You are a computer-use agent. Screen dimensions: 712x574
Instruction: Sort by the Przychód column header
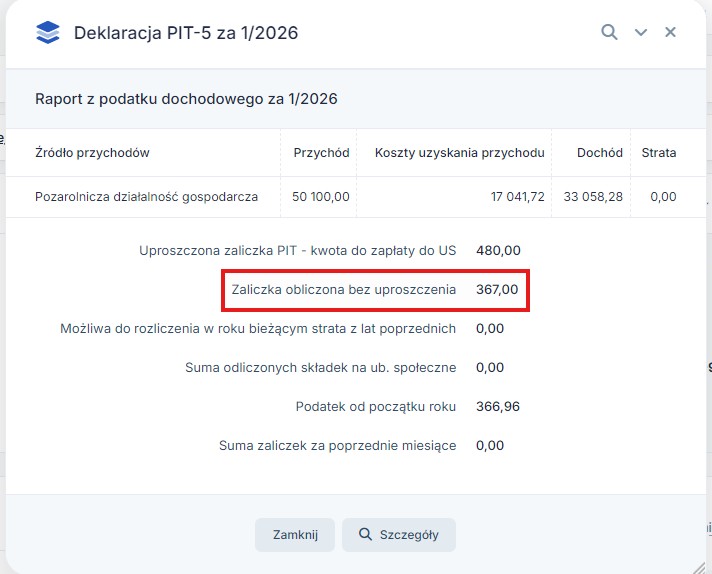(x=321, y=153)
